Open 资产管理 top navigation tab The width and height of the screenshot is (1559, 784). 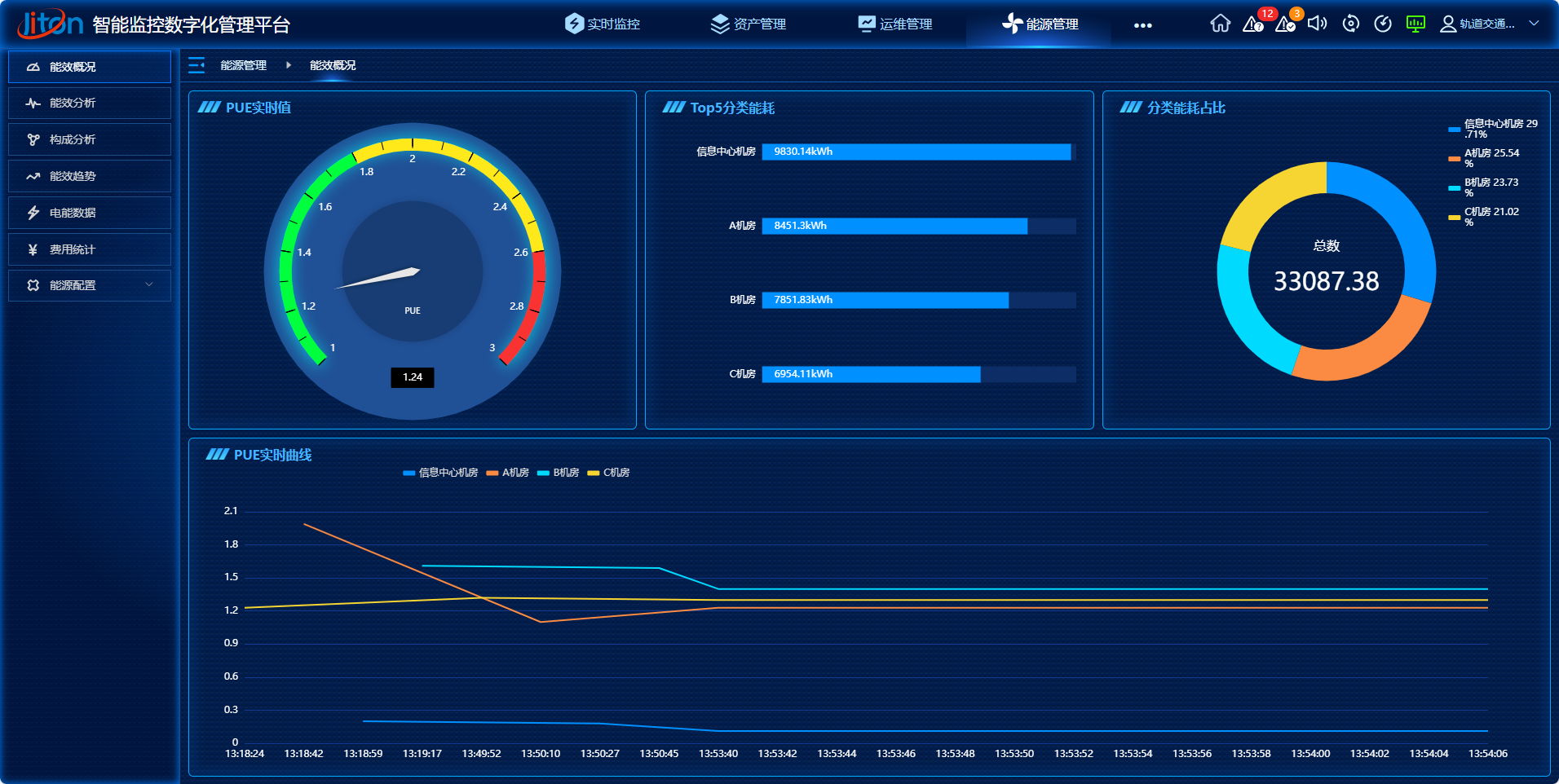click(748, 24)
